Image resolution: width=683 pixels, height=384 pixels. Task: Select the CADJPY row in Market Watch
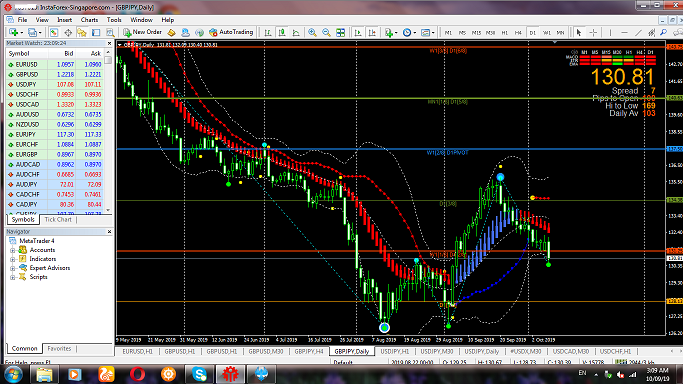pyautogui.click(x=55, y=205)
